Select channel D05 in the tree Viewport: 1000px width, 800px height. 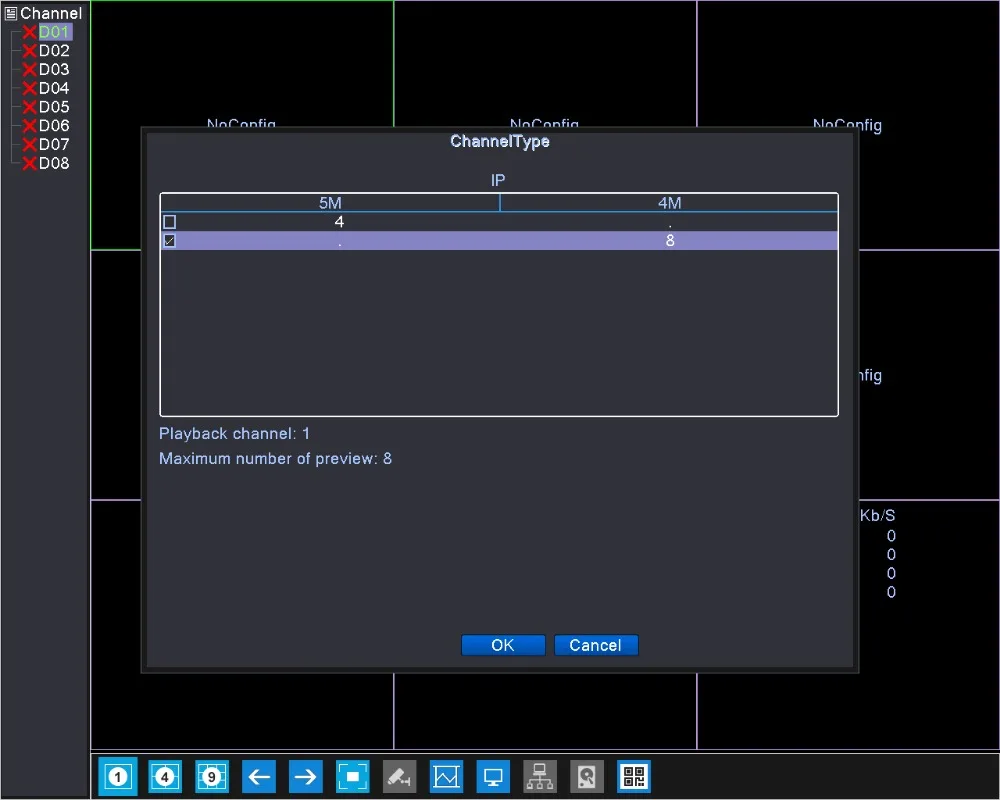[54, 107]
